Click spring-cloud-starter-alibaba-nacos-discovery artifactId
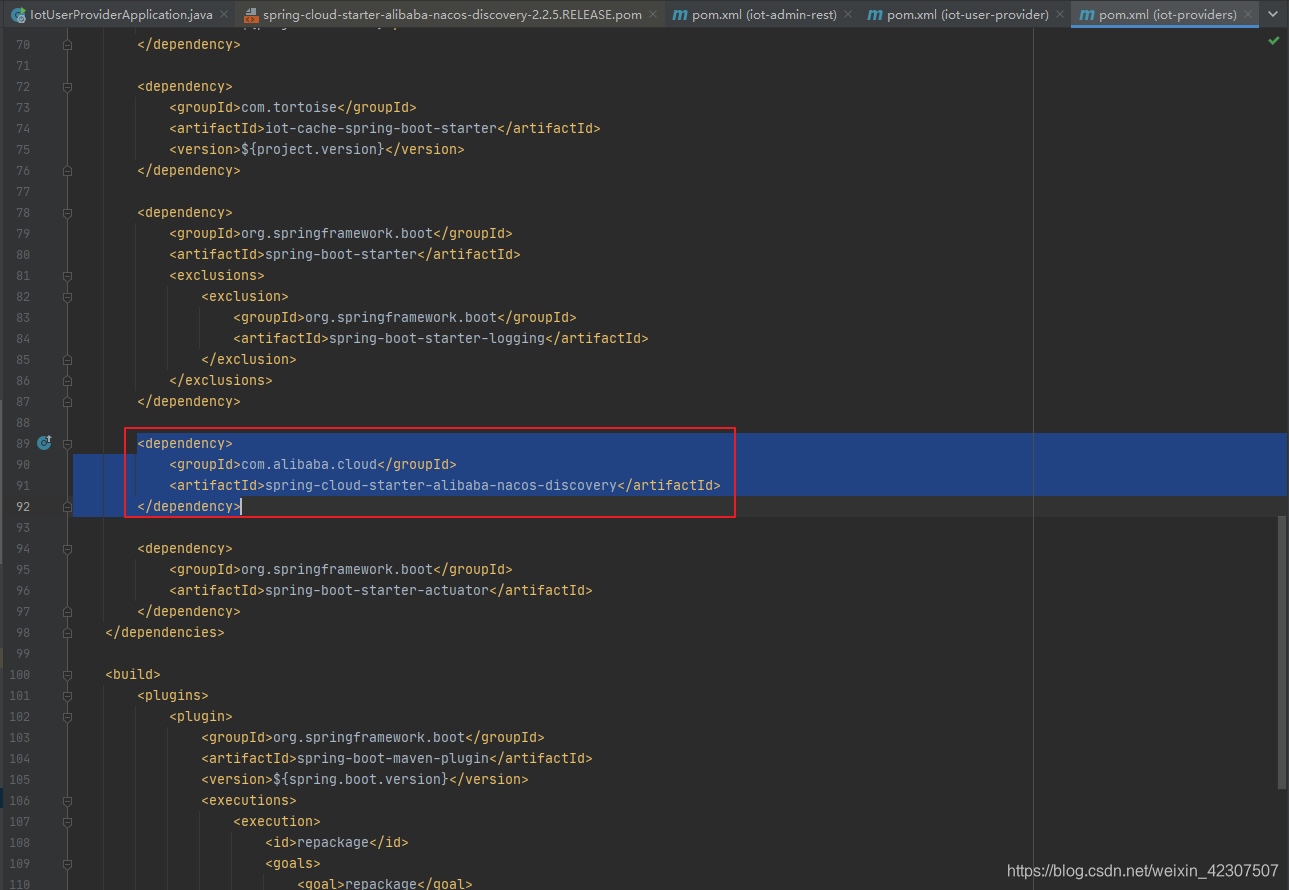This screenshot has width=1289, height=890. (441, 486)
